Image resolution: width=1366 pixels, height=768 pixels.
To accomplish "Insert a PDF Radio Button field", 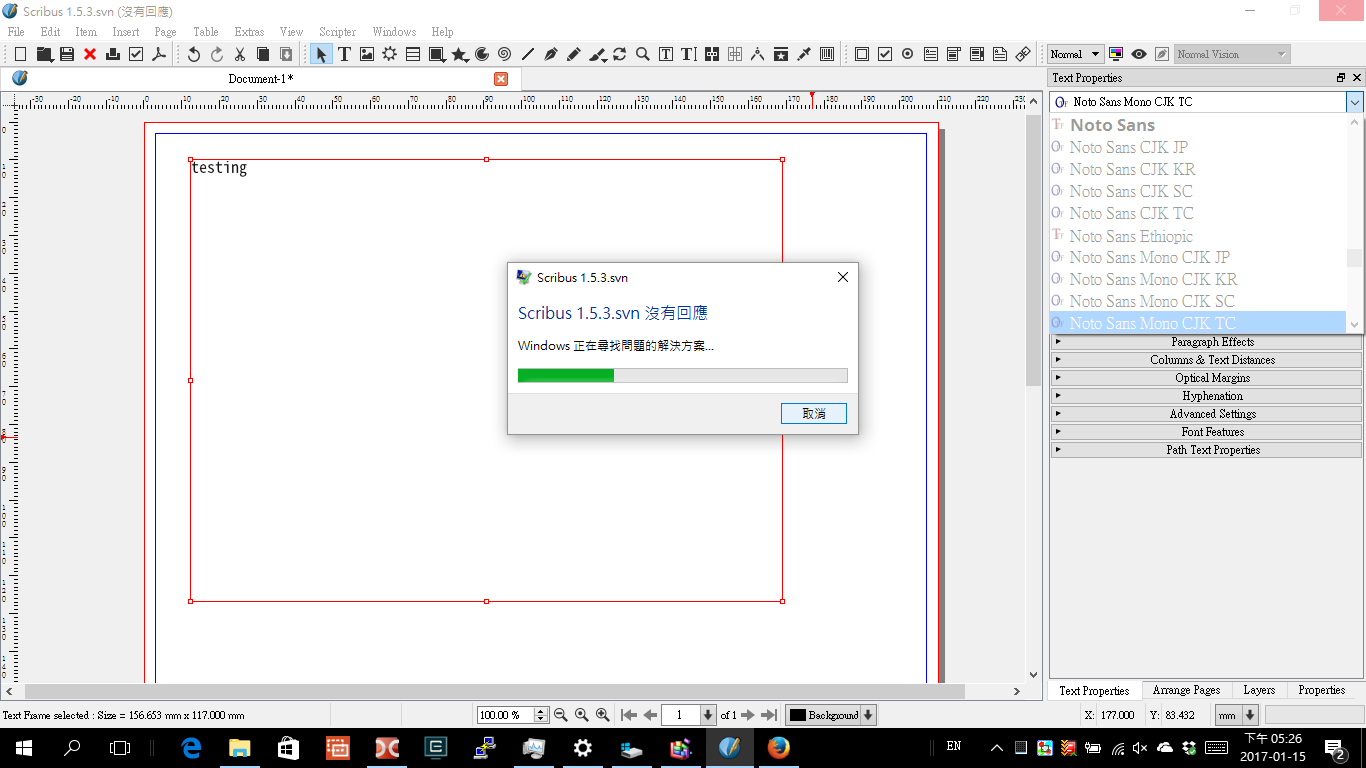I will (x=908, y=54).
